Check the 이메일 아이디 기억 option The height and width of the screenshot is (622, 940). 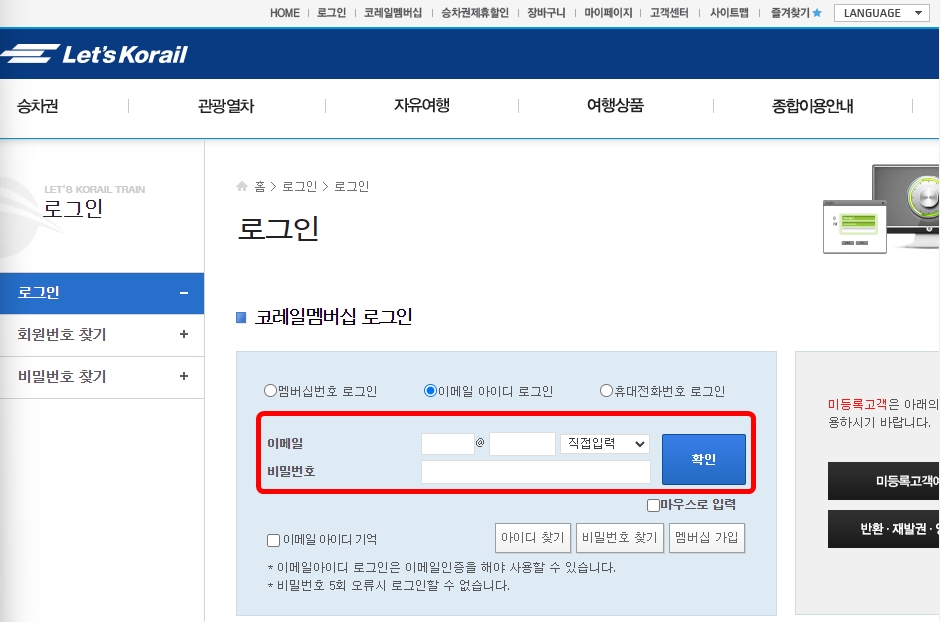point(272,540)
